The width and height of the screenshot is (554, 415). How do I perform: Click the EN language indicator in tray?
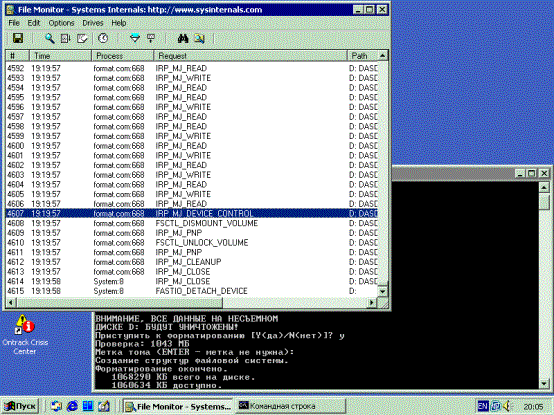point(483,406)
